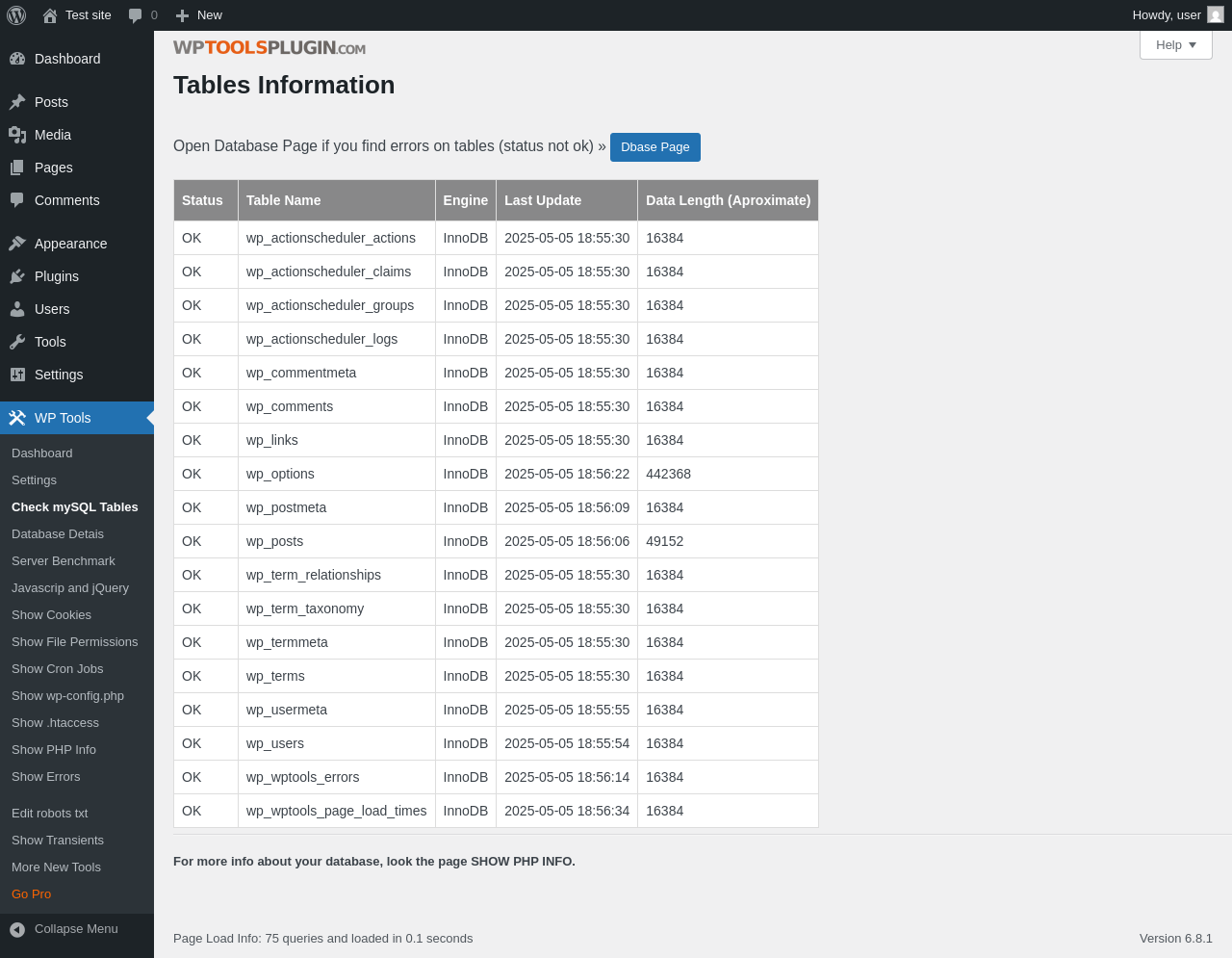Collapse the admin sidebar menu

[x=64, y=929]
